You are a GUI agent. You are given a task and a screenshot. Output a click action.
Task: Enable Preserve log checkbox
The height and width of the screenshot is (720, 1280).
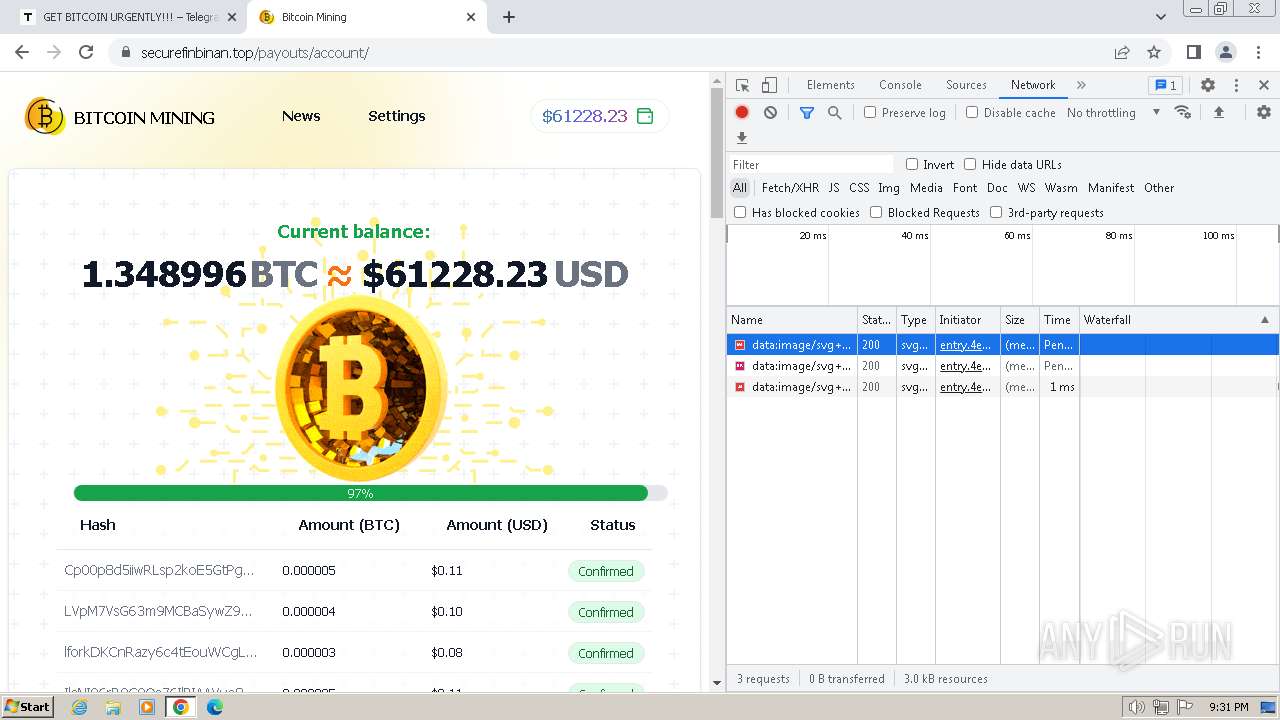pos(870,112)
